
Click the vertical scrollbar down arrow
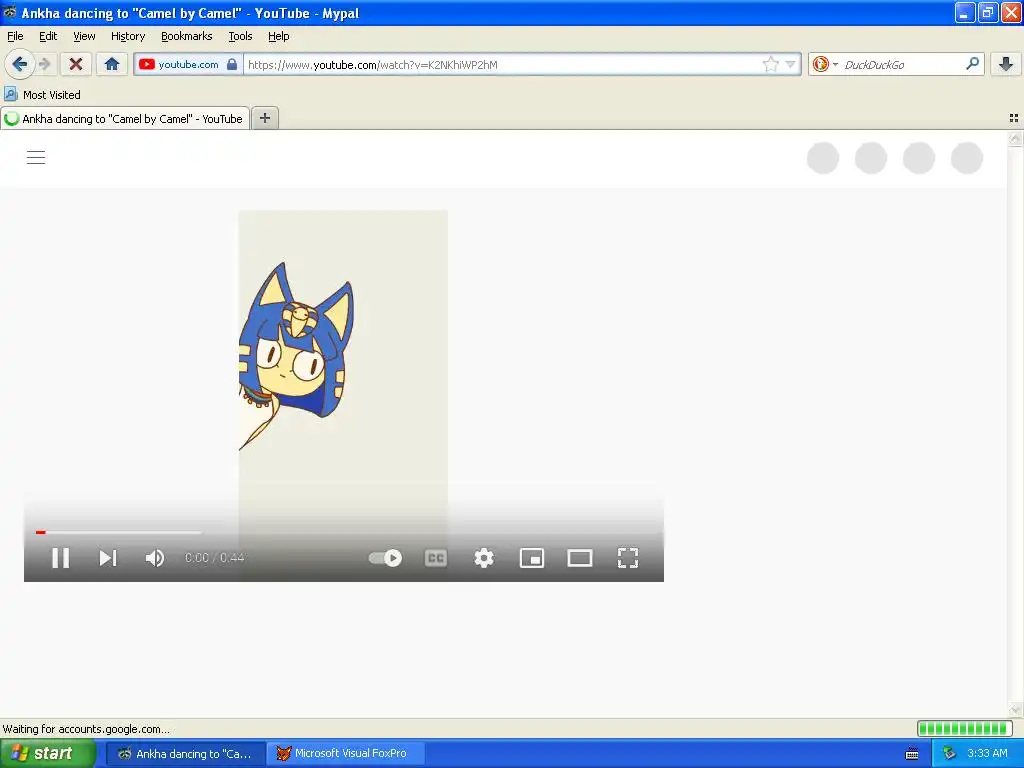(1015, 710)
